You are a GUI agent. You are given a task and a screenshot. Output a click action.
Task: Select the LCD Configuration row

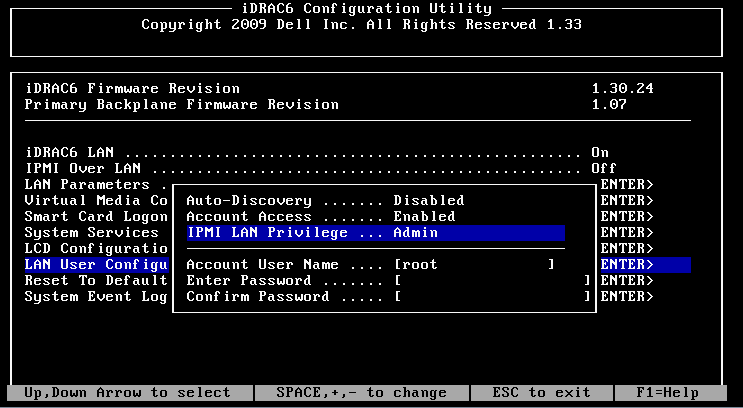(x=96, y=248)
